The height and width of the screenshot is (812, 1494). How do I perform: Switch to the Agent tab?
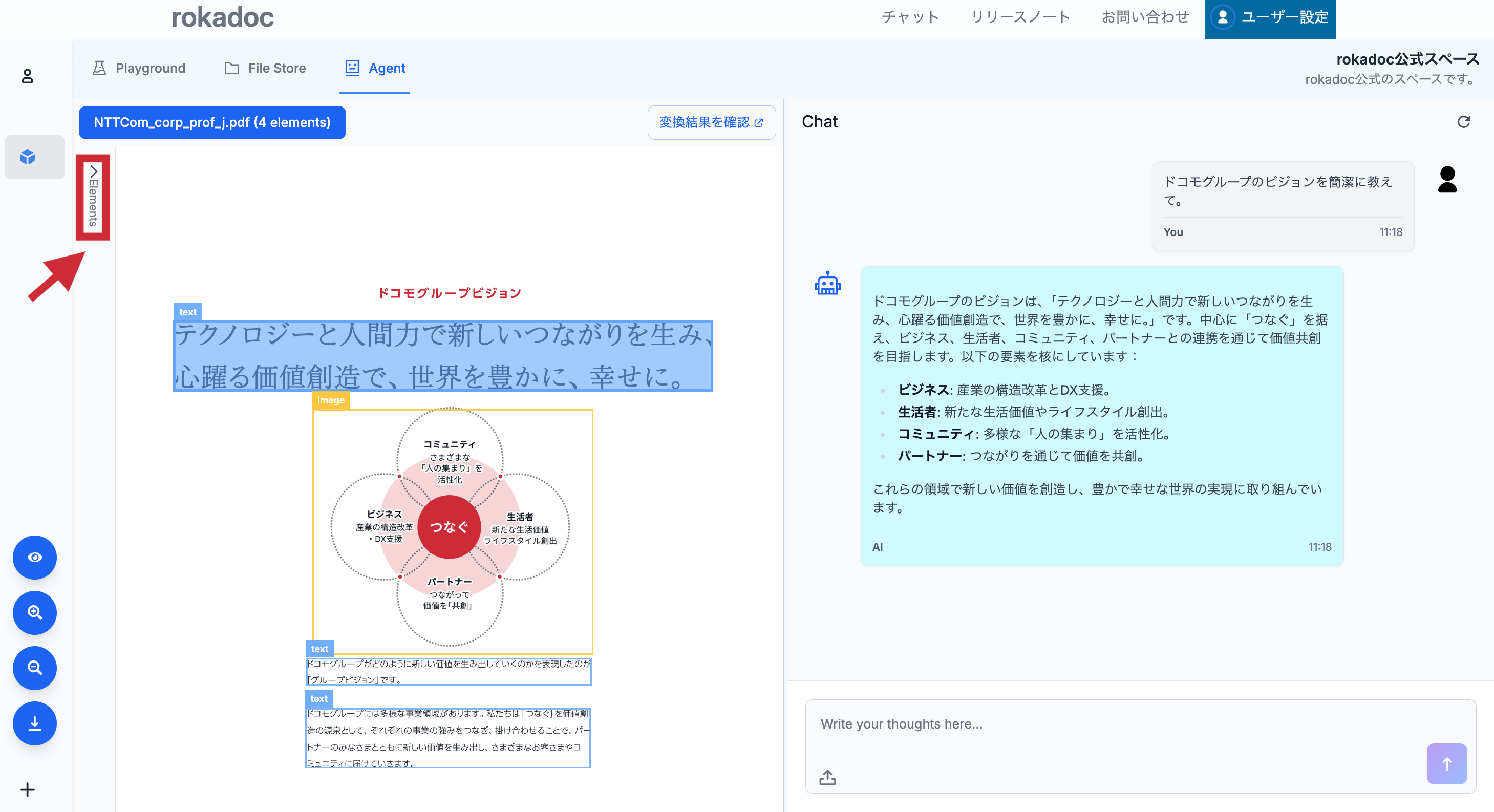pyautogui.click(x=375, y=68)
